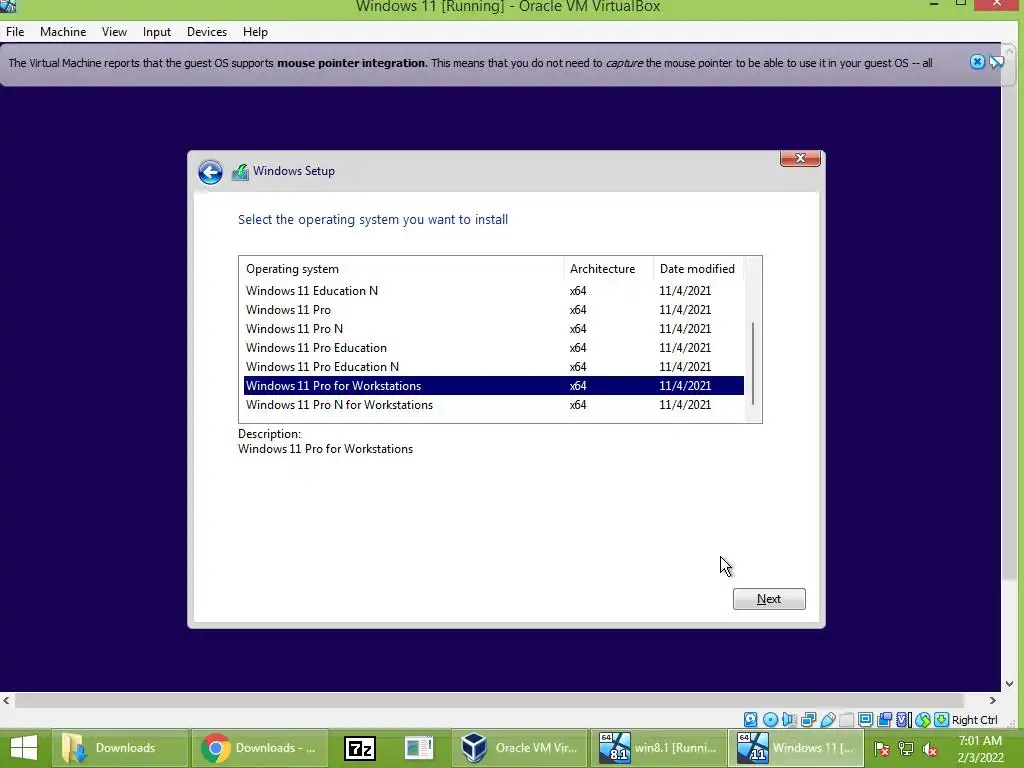Click the Action Center flag tray icon
1024x768 pixels.
point(882,749)
